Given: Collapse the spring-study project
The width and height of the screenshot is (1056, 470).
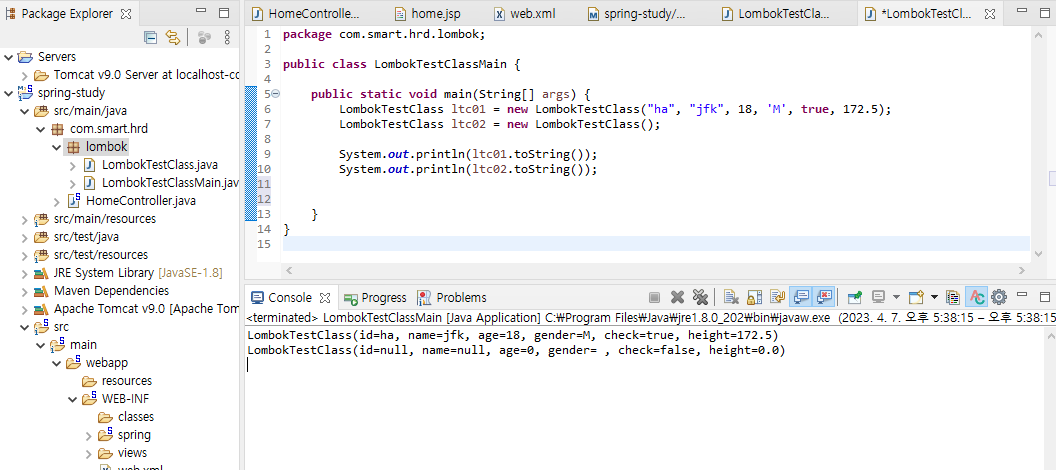Looking at the screenshot, I should point(8,92).
